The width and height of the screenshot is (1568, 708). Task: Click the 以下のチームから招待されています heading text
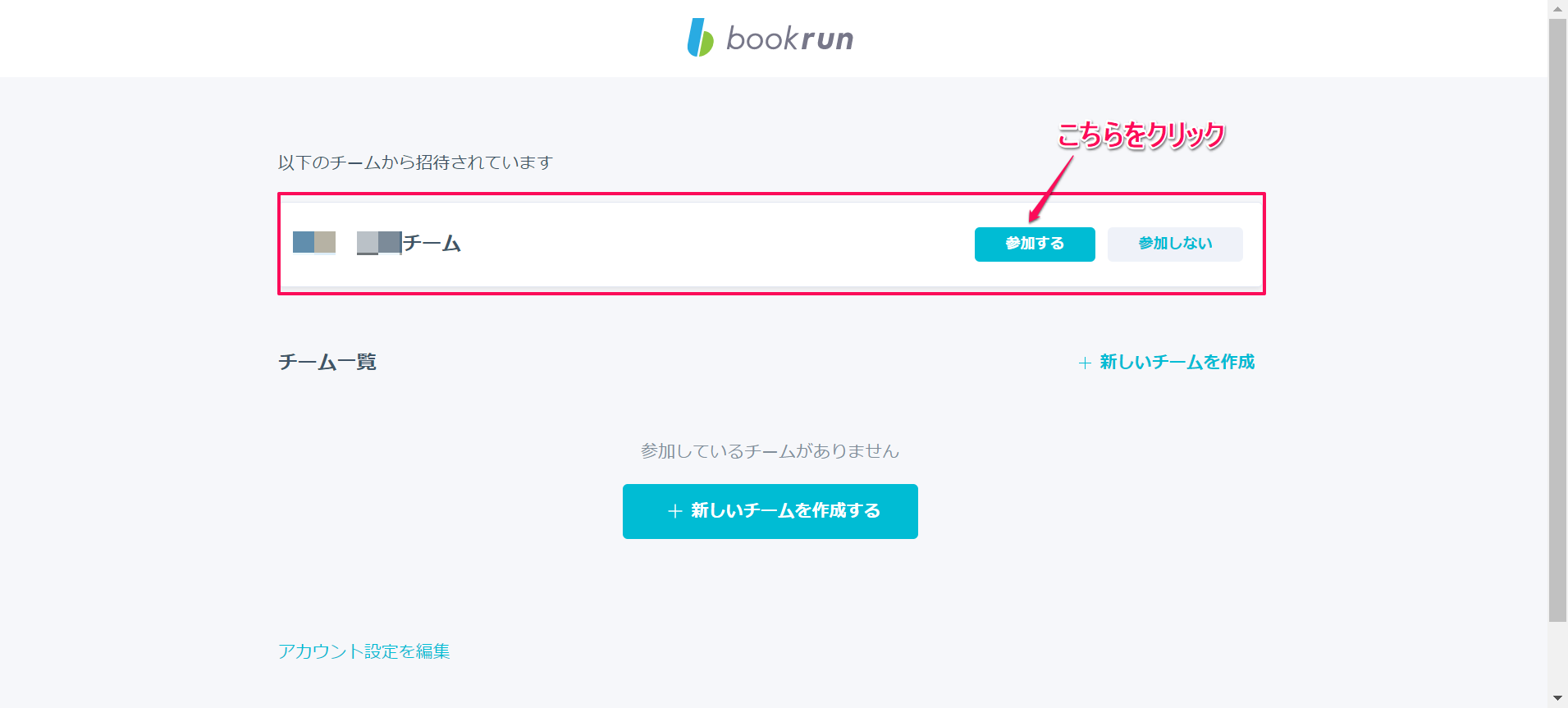pyautogui.click(x=415, y=162)
